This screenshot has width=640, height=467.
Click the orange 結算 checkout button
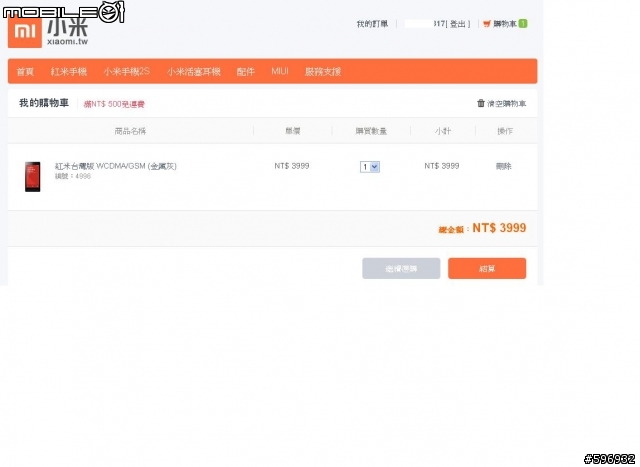pyautogui.click(x=487, y=269)
